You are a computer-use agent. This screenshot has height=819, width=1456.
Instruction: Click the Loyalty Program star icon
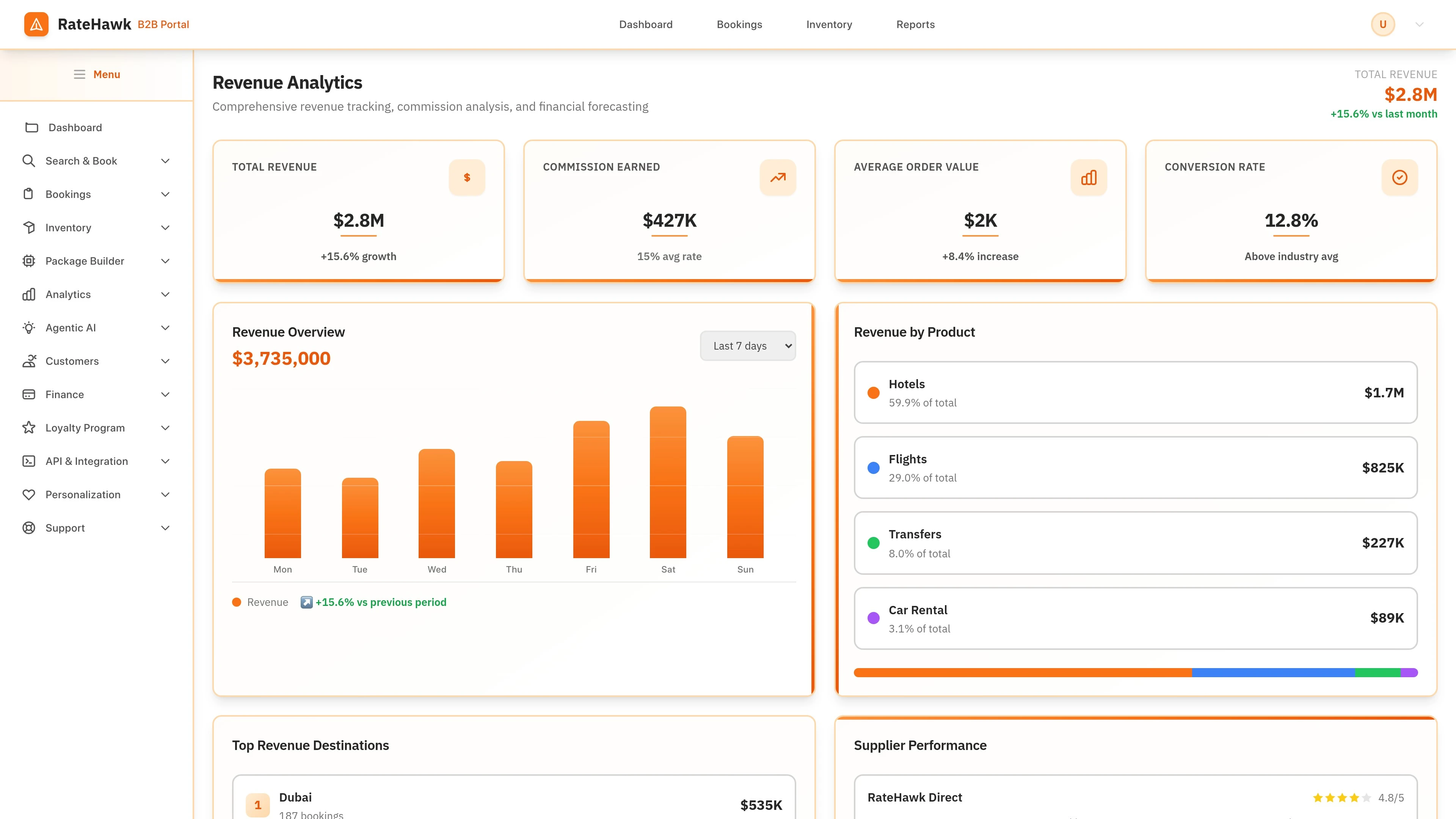click(x=30, y=427)
